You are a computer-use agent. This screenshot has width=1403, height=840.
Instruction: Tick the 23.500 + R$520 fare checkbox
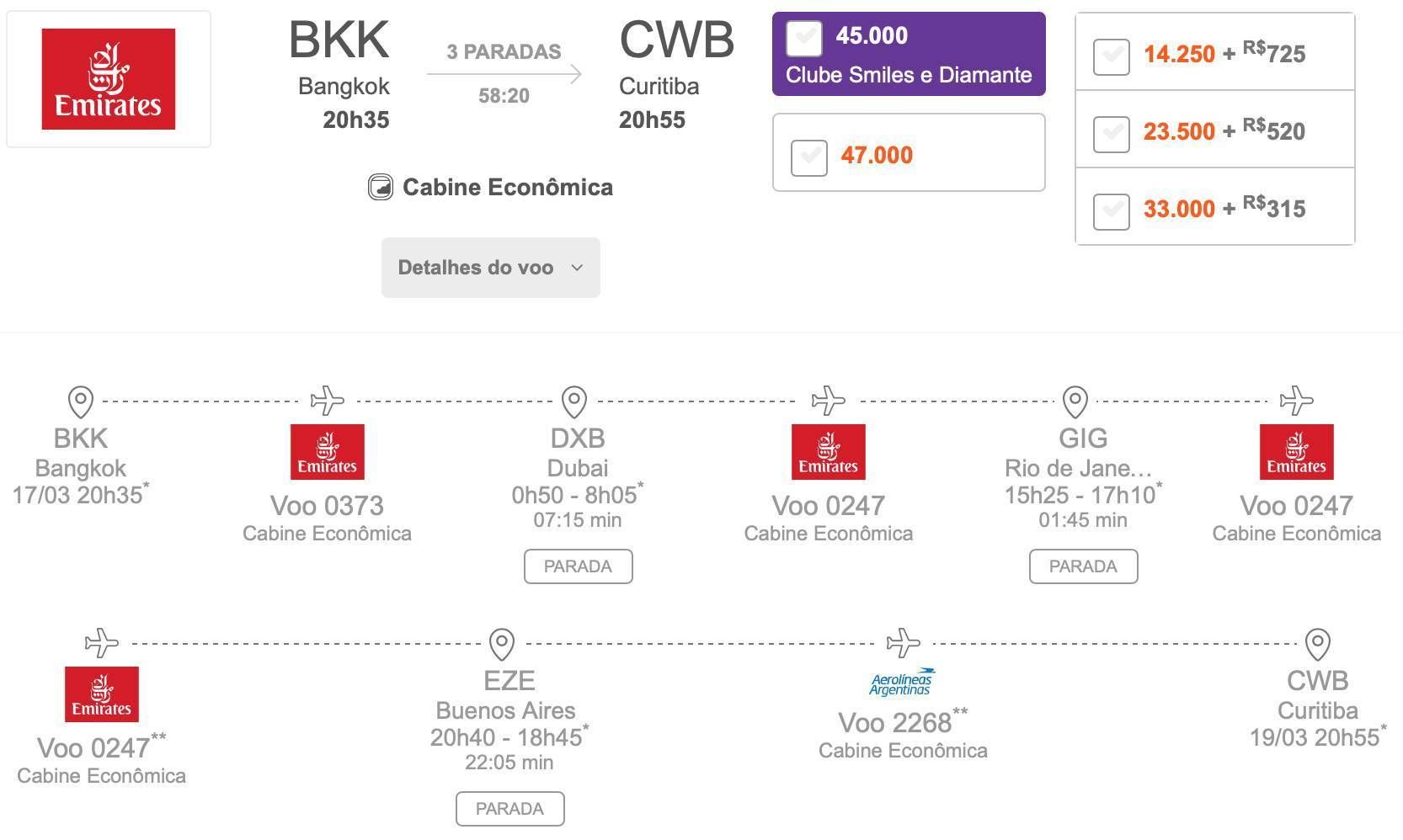coord(1111,134)
